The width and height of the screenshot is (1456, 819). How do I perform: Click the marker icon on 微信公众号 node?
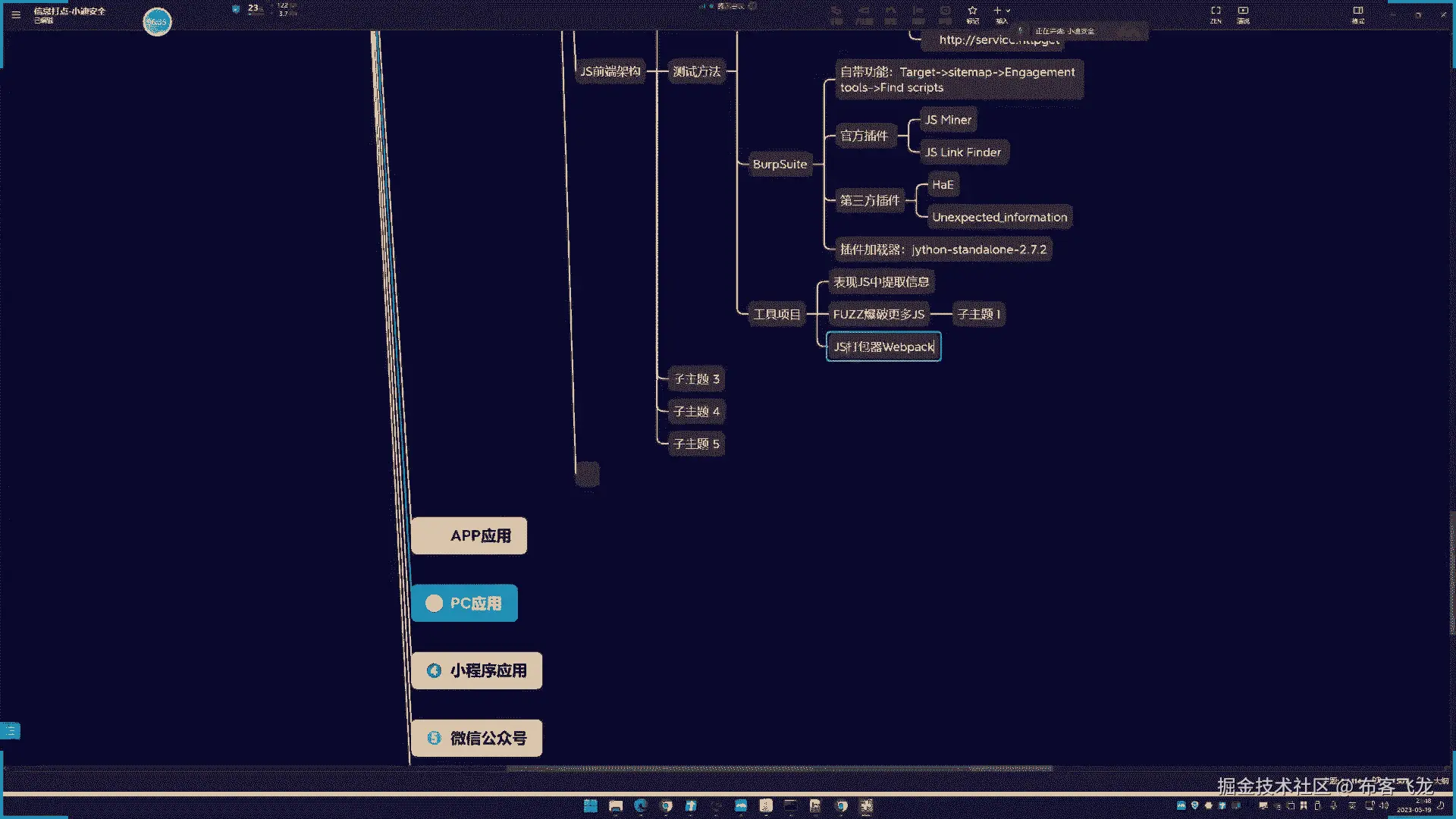(434, 738)
